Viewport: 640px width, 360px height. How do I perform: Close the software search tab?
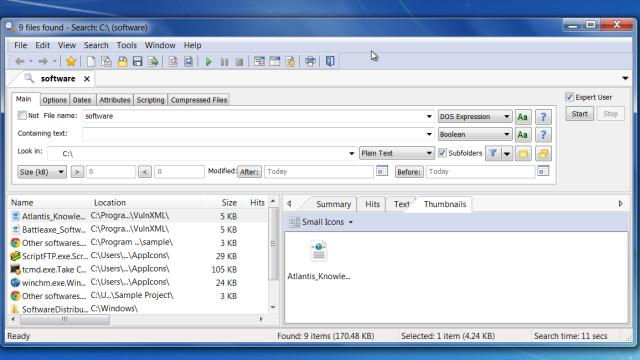87,79
